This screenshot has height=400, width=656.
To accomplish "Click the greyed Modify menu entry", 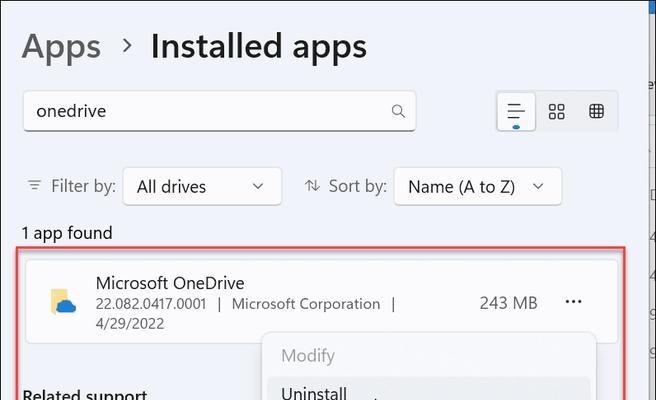I will 308,356.
